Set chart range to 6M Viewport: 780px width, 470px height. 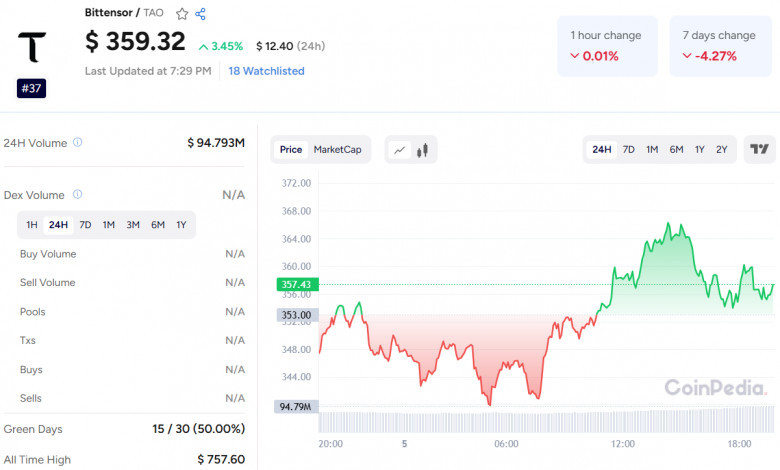(x=676, y=149)
